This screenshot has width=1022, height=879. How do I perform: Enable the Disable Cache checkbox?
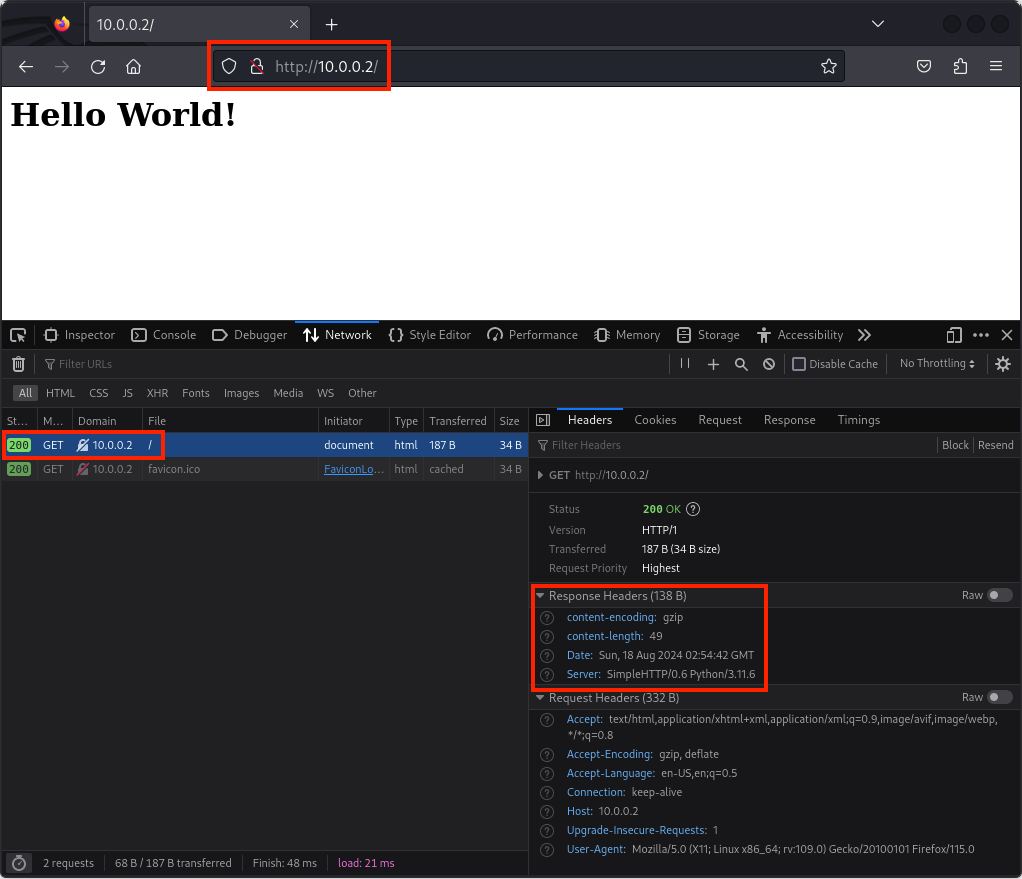point(799,364)
